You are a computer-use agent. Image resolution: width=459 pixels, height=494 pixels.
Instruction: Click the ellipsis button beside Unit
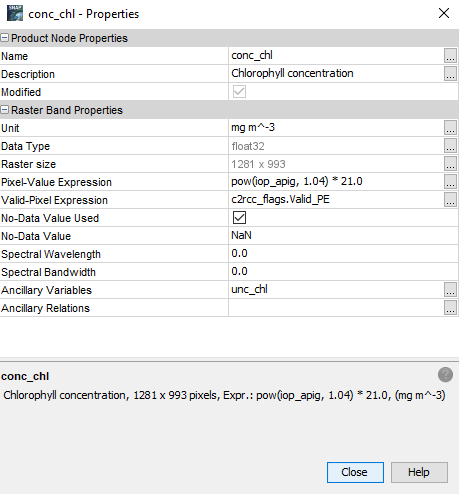(450, 128)
